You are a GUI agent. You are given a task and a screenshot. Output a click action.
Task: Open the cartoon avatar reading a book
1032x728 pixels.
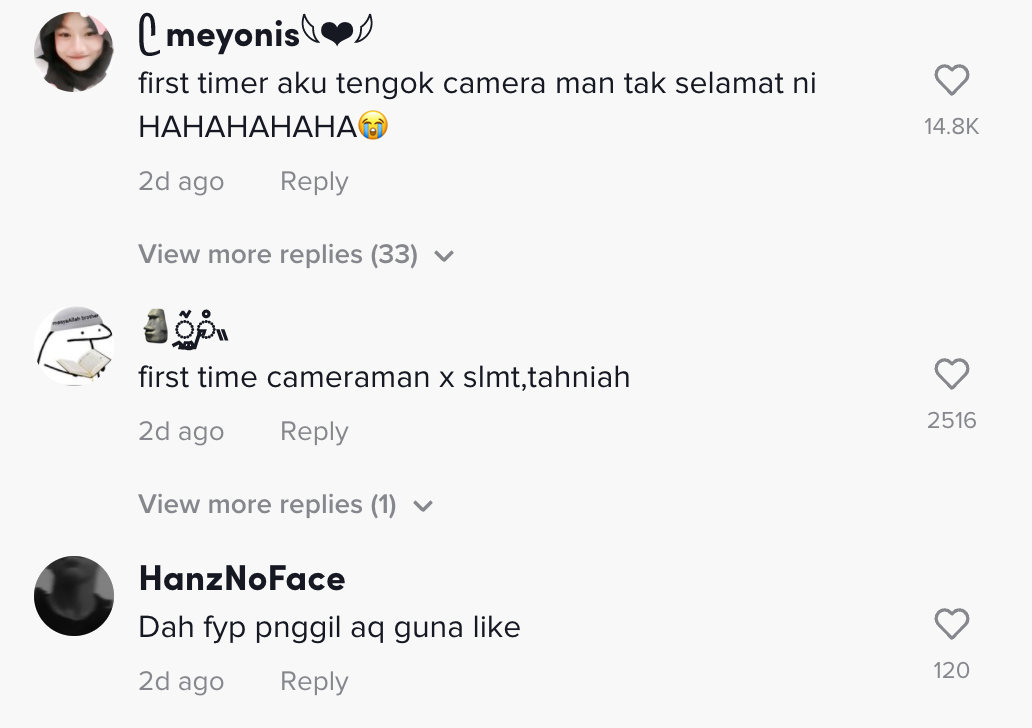[x=73, y=346]
